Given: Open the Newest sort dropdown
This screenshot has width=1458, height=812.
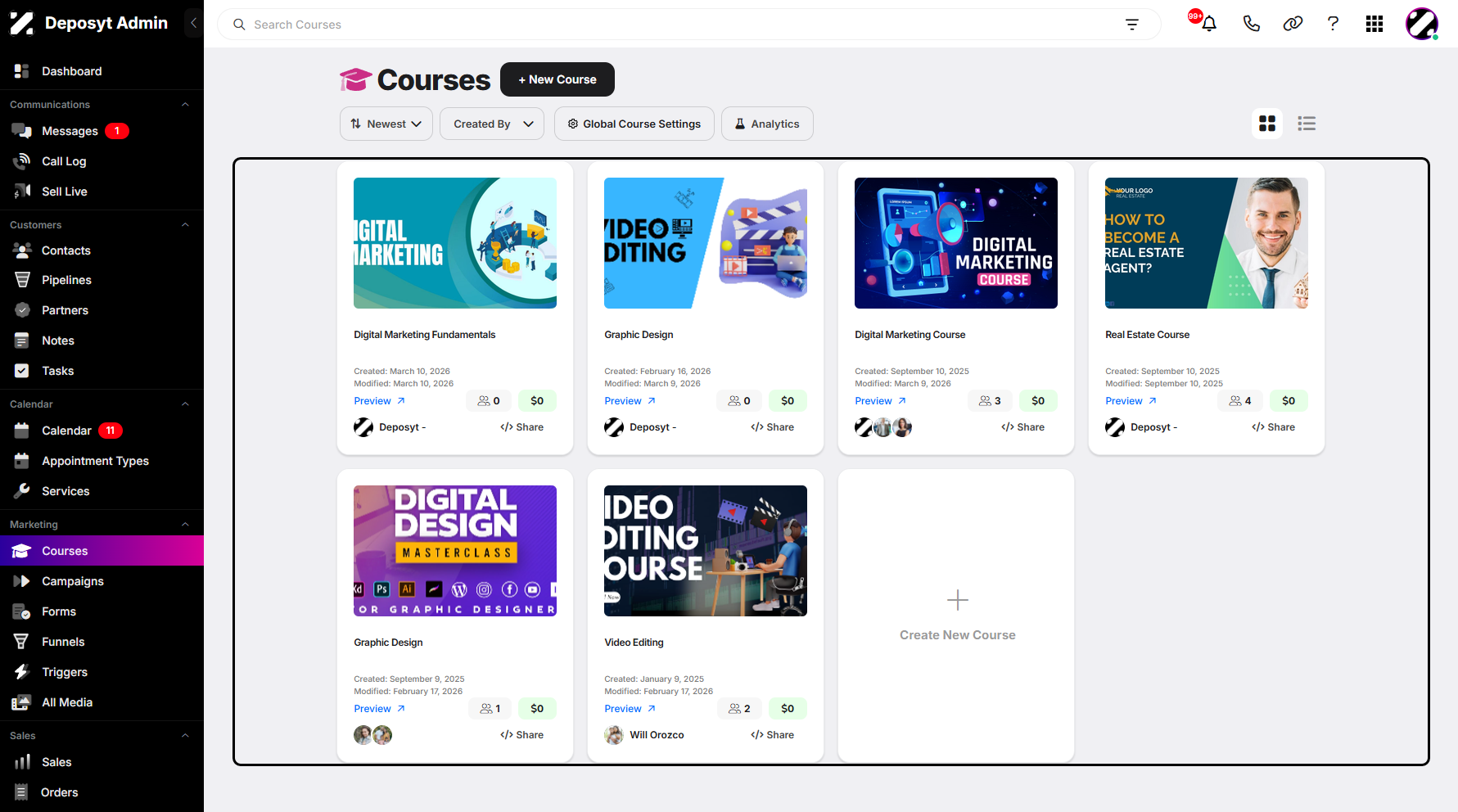Looking at the screenshot, I should 386,124.
